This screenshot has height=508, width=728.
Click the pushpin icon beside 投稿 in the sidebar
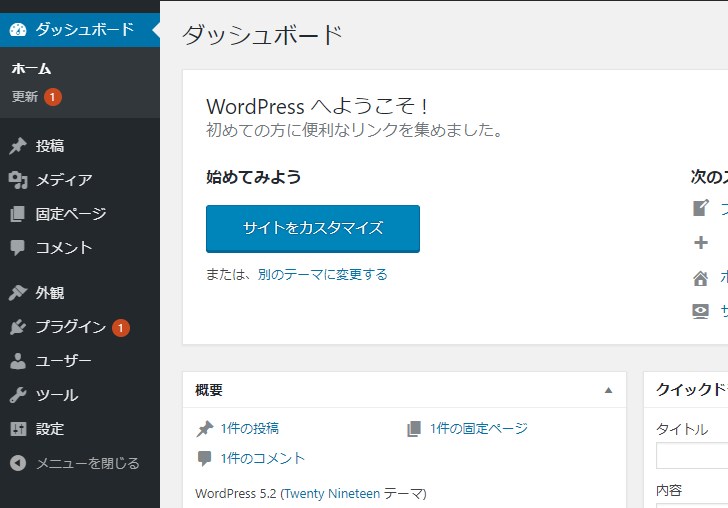coord(18,146)
